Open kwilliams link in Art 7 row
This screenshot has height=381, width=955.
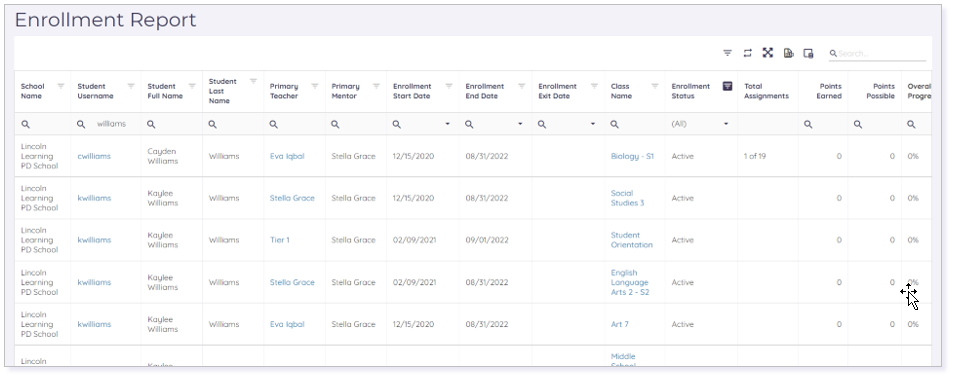(x=94, y=324)
